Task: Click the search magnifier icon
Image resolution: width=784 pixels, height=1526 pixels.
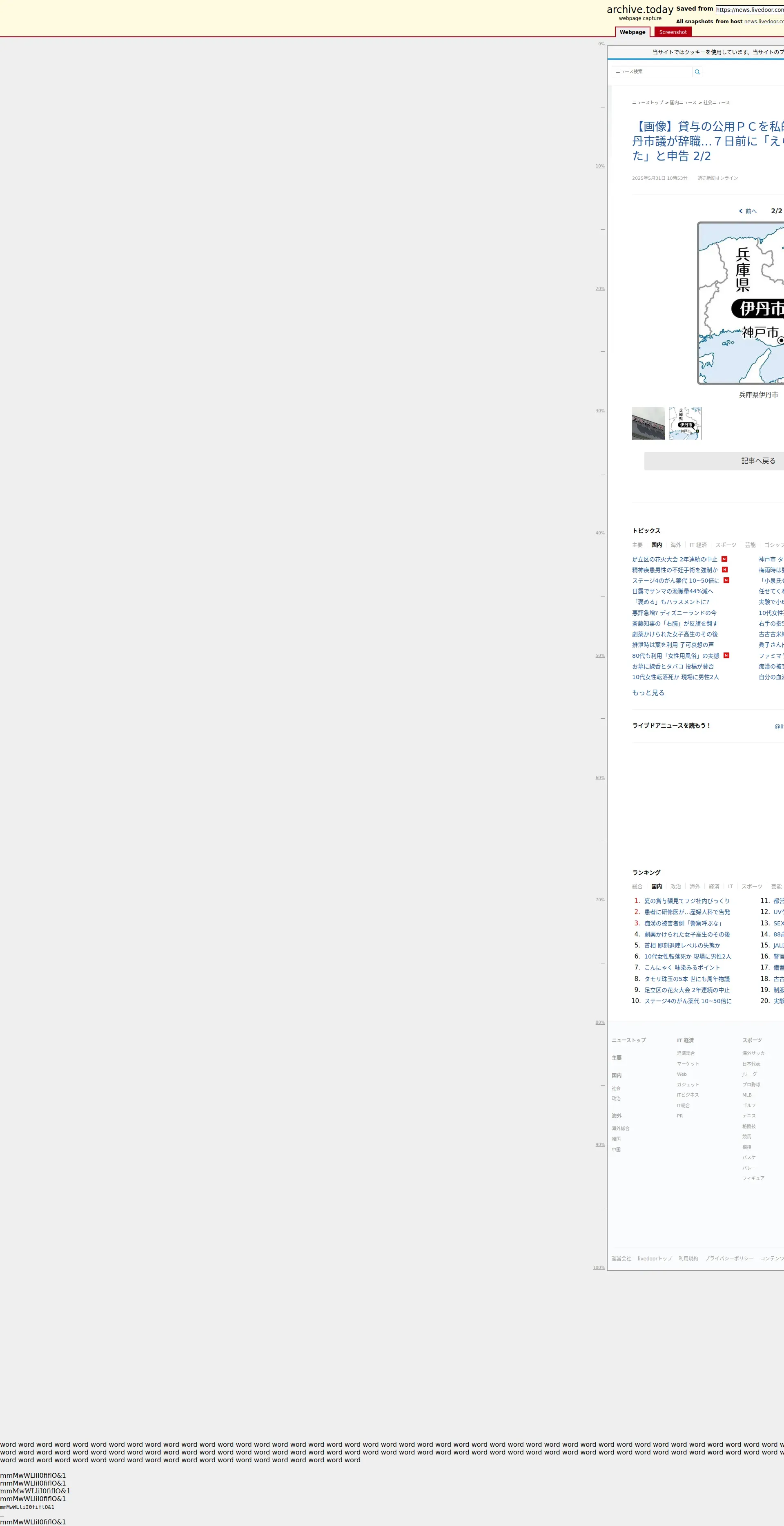Action: point(697,71)
